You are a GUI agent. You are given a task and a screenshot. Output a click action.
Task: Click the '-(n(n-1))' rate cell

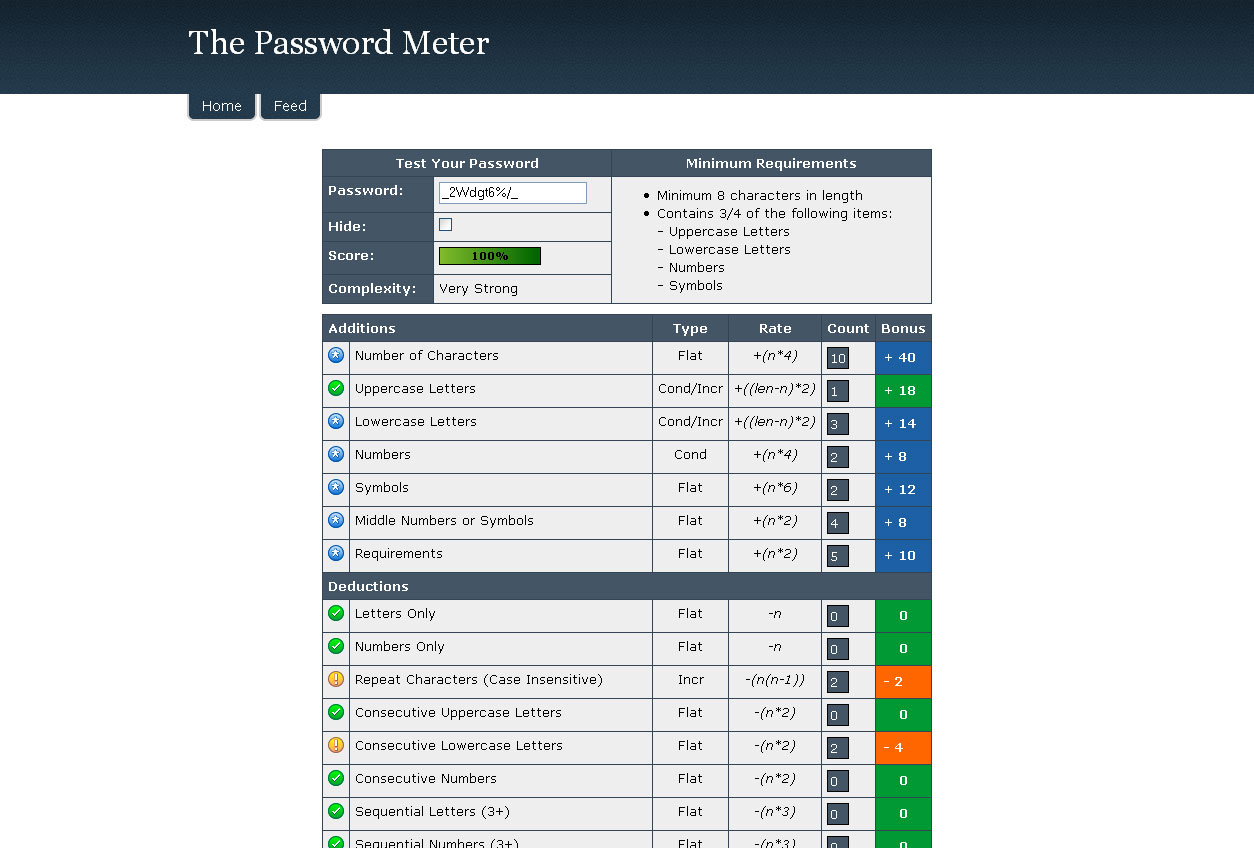775,680
